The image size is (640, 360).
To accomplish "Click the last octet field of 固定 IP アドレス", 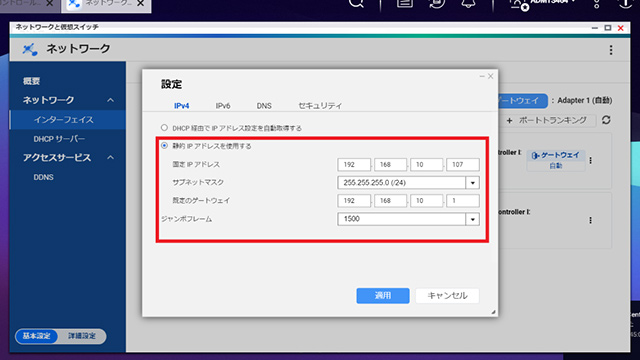I will [x=462, y=164].
